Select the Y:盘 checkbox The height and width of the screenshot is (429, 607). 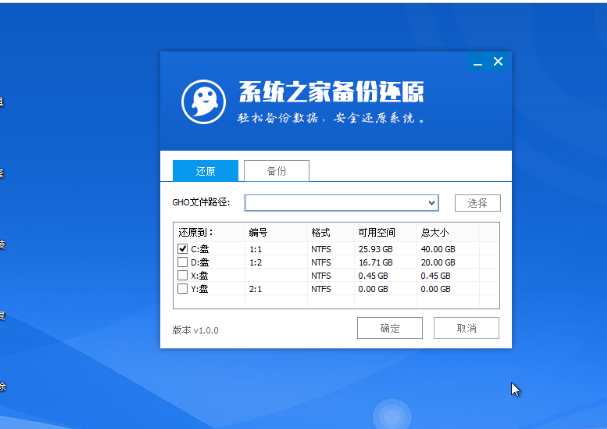[182, 289]
